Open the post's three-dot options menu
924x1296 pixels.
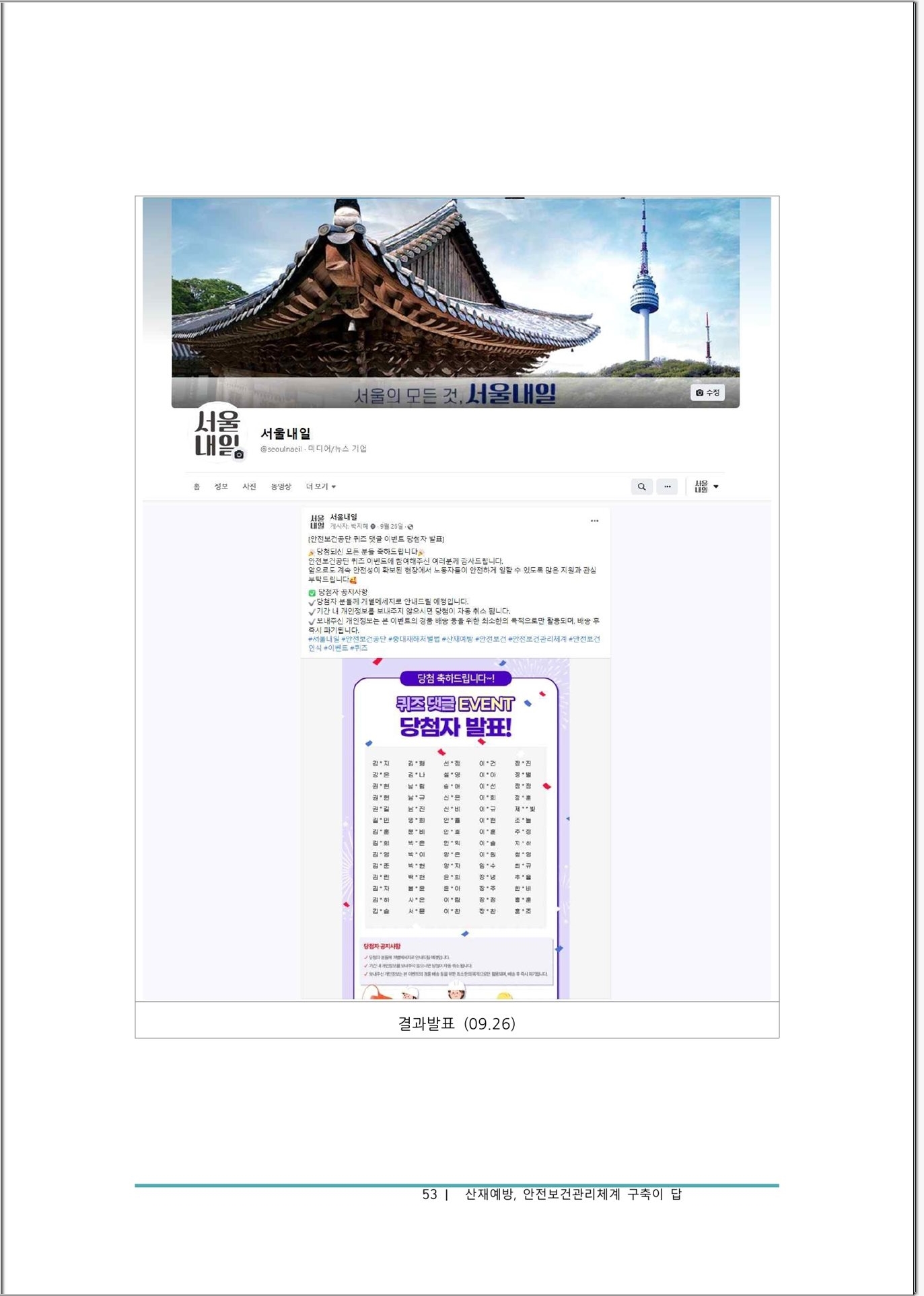tap(594, 521)
